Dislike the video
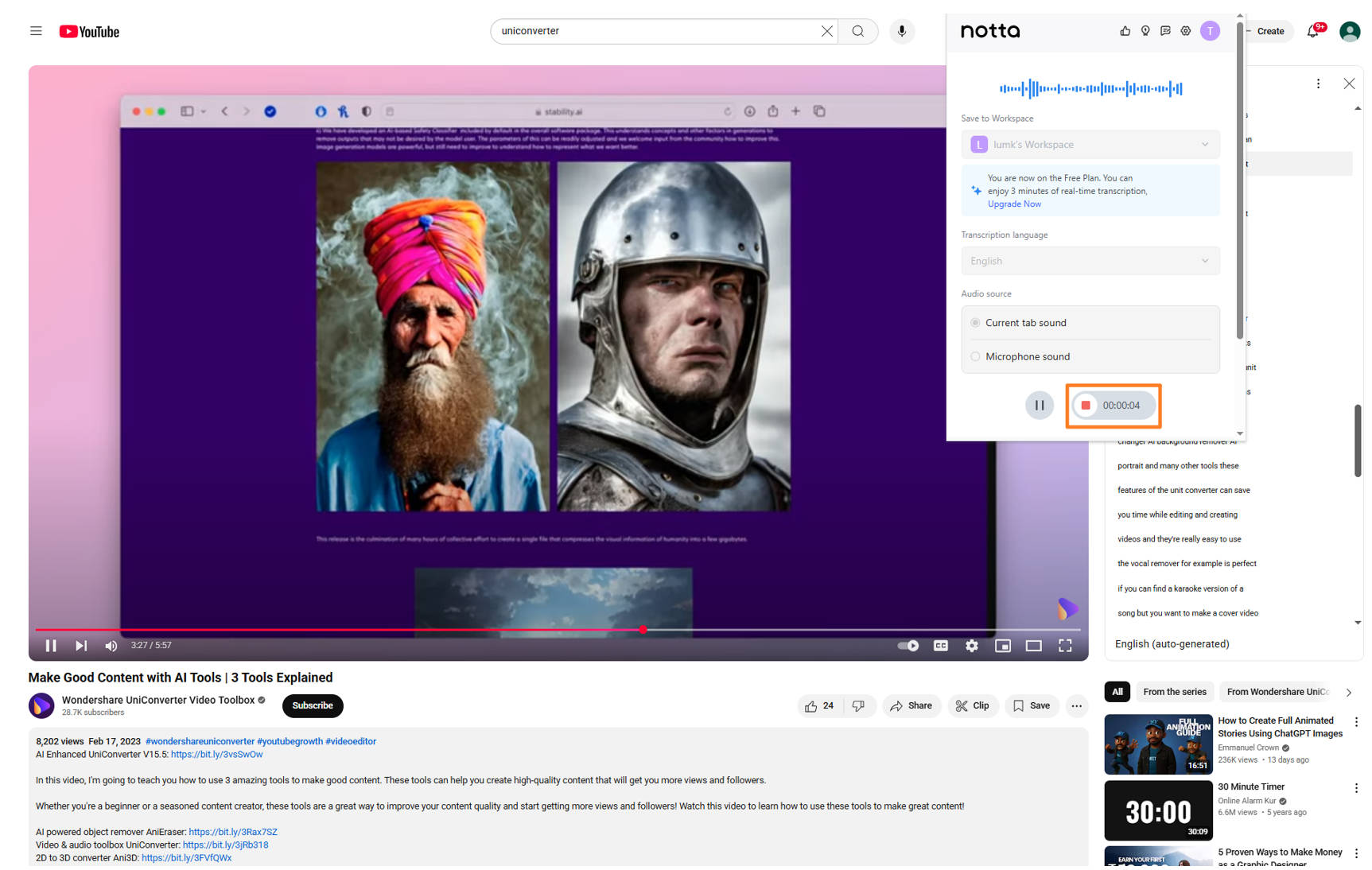This screenshot has height=870, width=1372. 858,706
